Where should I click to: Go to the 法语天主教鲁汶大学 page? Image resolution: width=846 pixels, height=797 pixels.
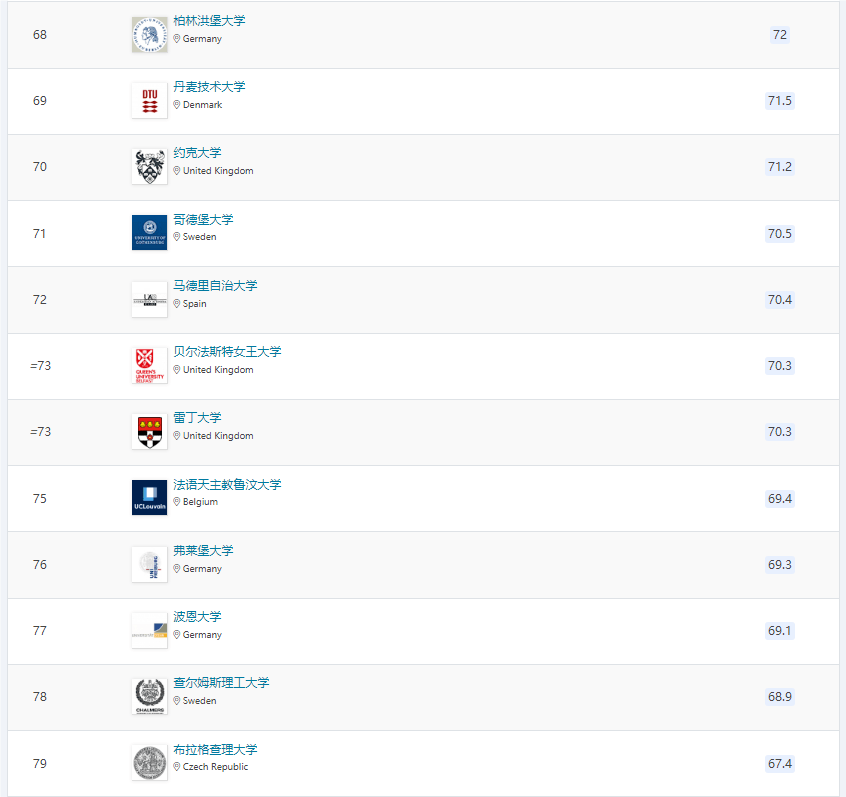pyautogui.click(x=227, y=485)
